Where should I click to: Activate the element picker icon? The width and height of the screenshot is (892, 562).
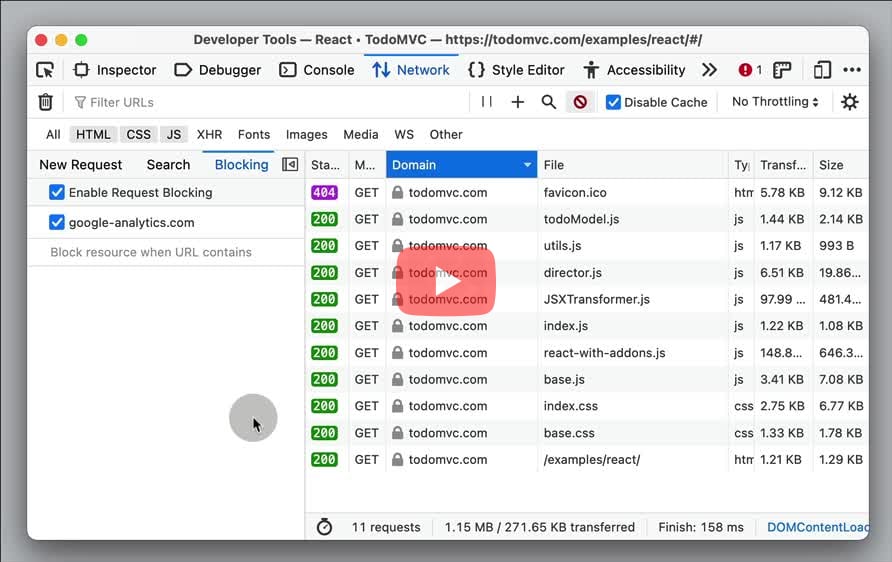[x=45, y=70]
